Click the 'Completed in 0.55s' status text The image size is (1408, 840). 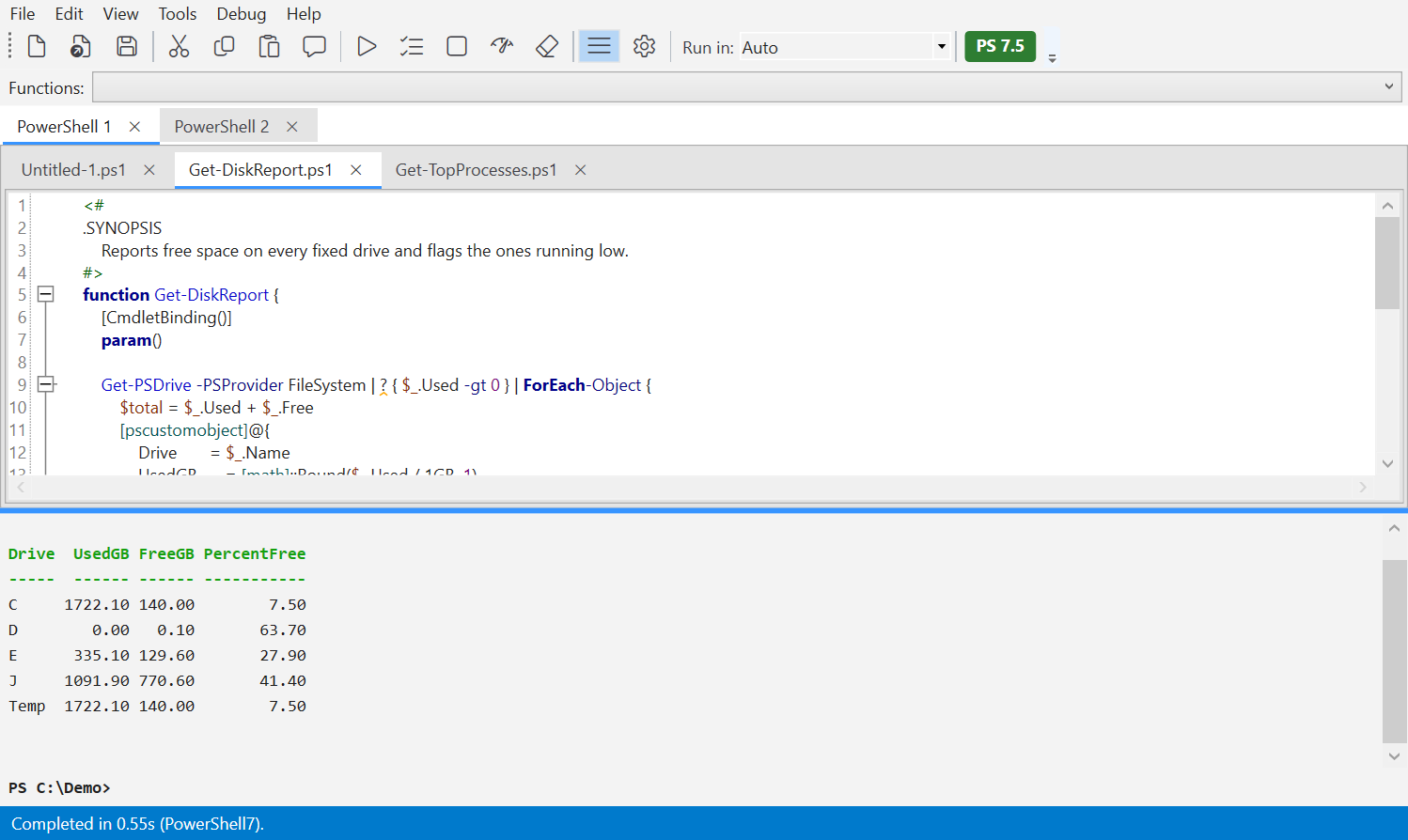[83, 824]
